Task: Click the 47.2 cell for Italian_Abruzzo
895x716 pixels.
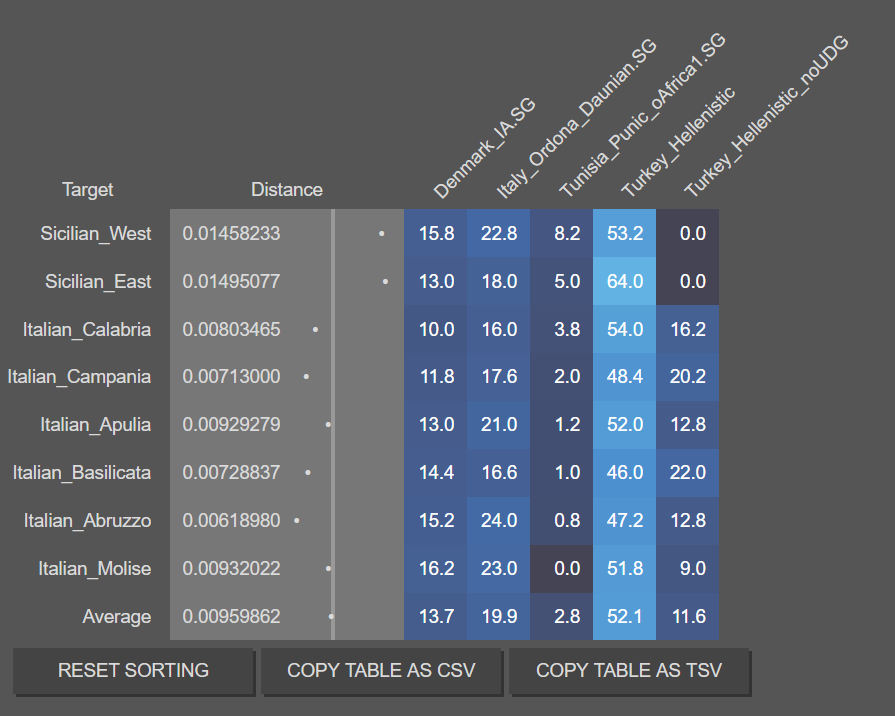Action: (624, 521)
